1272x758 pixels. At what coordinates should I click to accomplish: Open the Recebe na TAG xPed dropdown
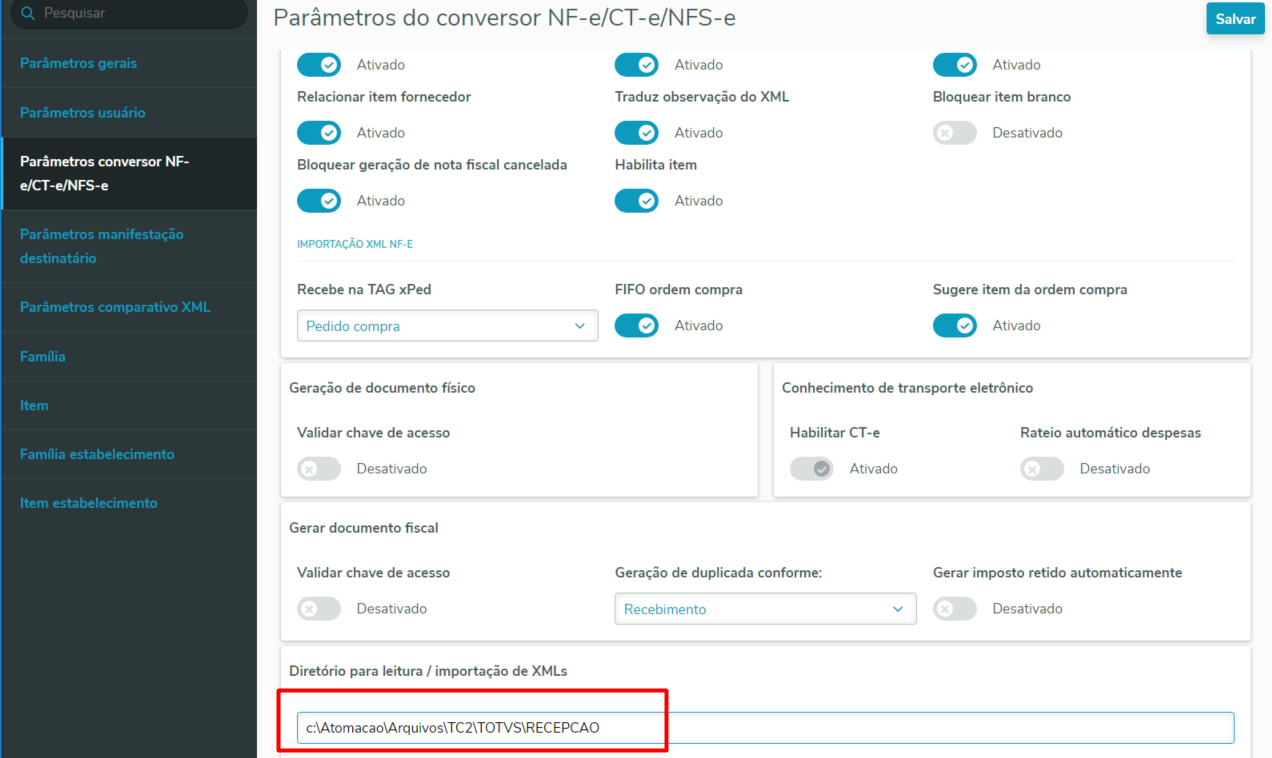point(447,326)
